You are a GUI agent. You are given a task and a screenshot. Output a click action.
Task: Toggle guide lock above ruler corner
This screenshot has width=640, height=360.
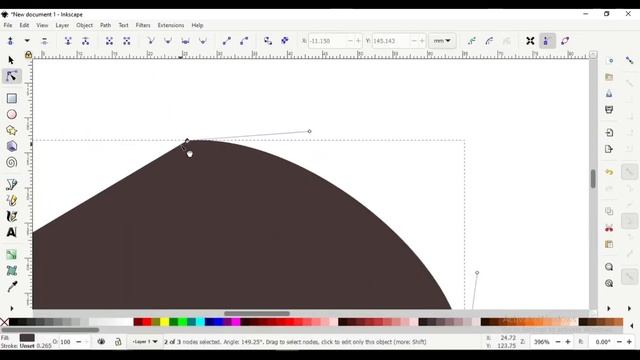(28, 54)
